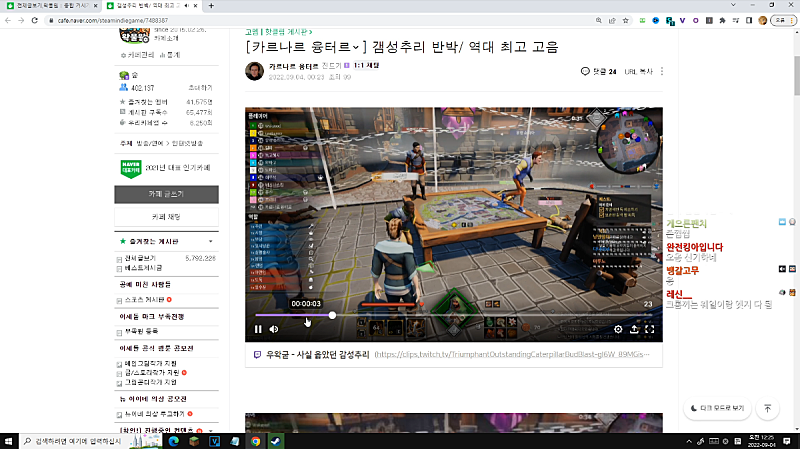
Task: Click the Windows Start button
Action: point(10,440)
